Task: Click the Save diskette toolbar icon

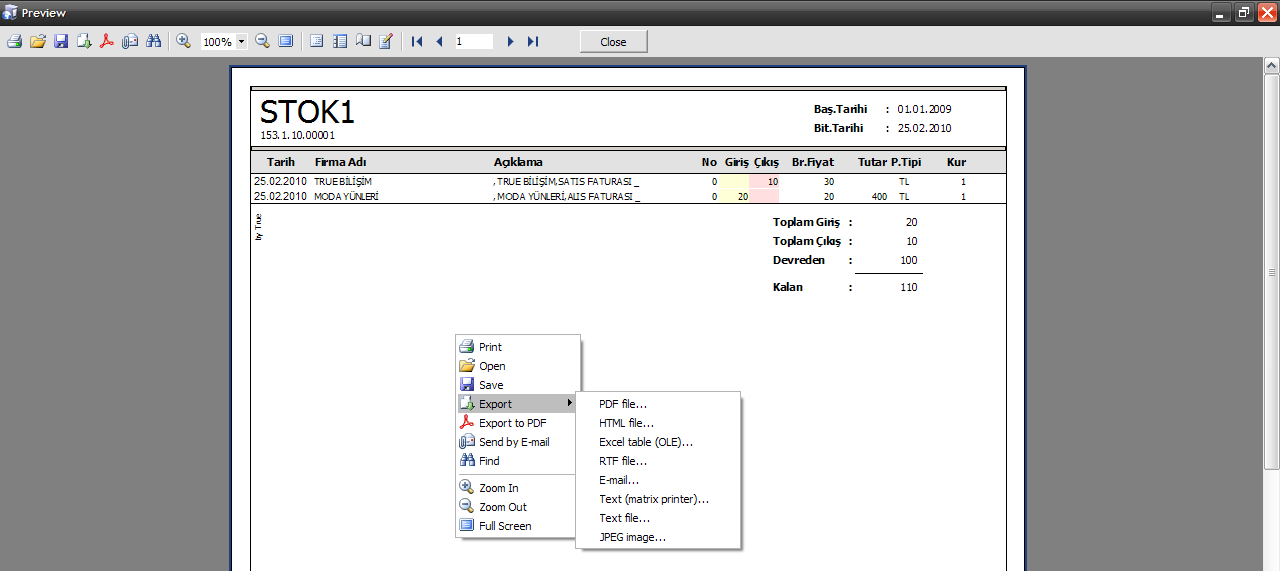Action: (61, 41)
